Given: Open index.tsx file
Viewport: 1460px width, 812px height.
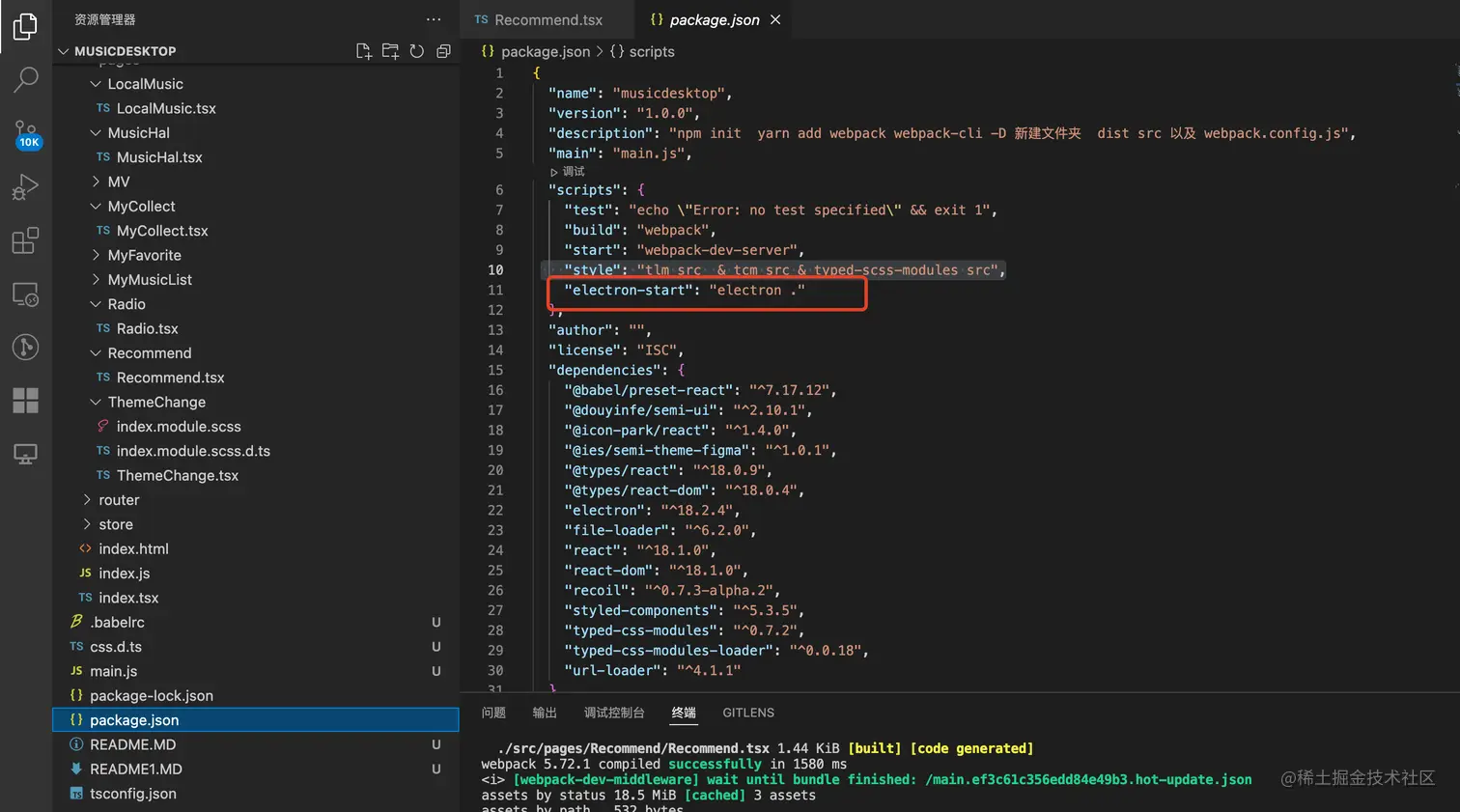Looking at the screenshot, I should tap(256, 598).
